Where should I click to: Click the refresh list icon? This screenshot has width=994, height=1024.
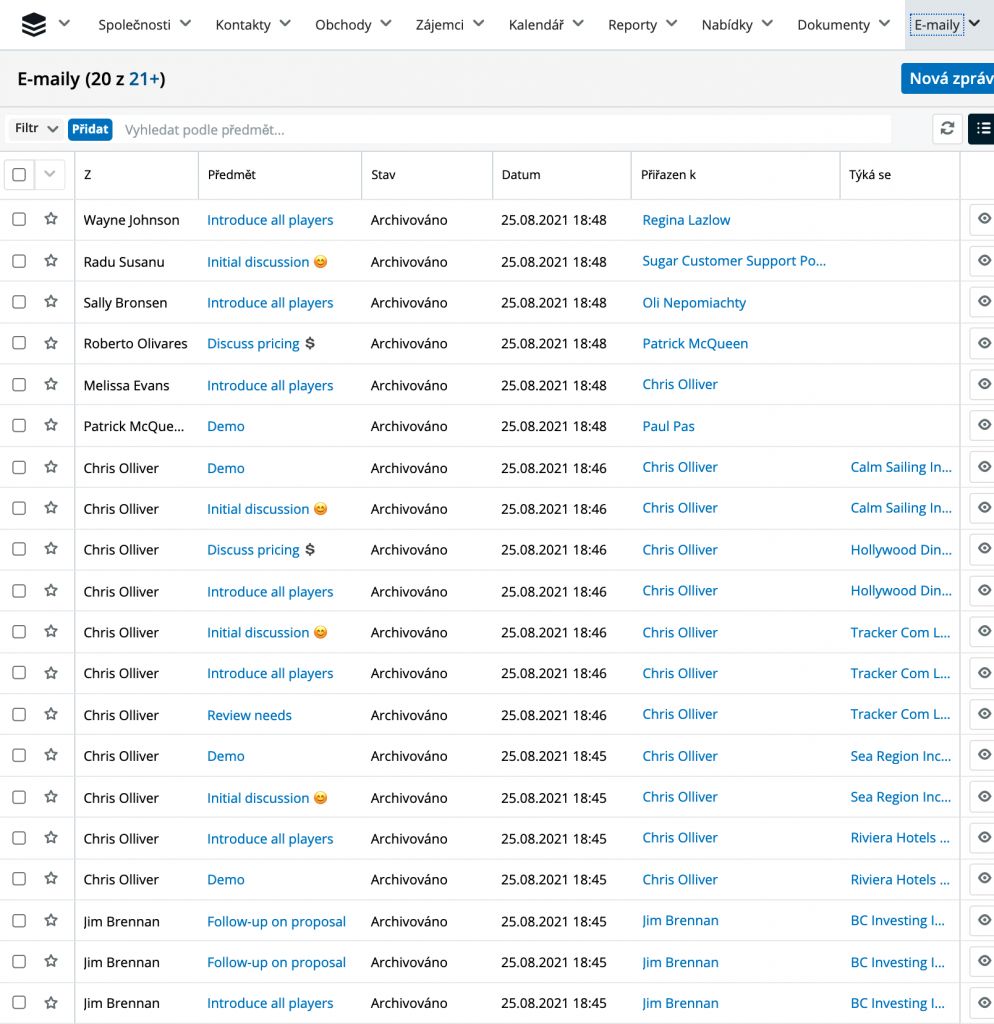[946, 129]
